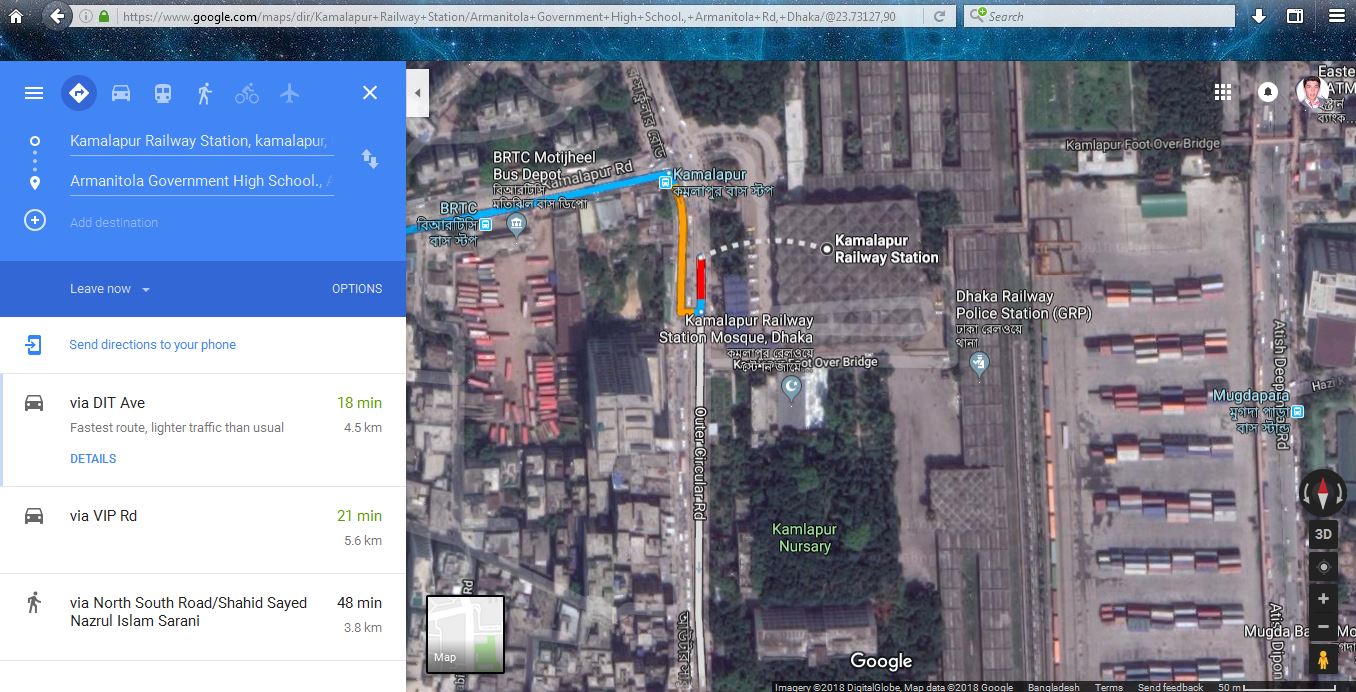Click the Add destination text
The image size is (1356, 692).
pyautogui.click(x=114, y=222)
